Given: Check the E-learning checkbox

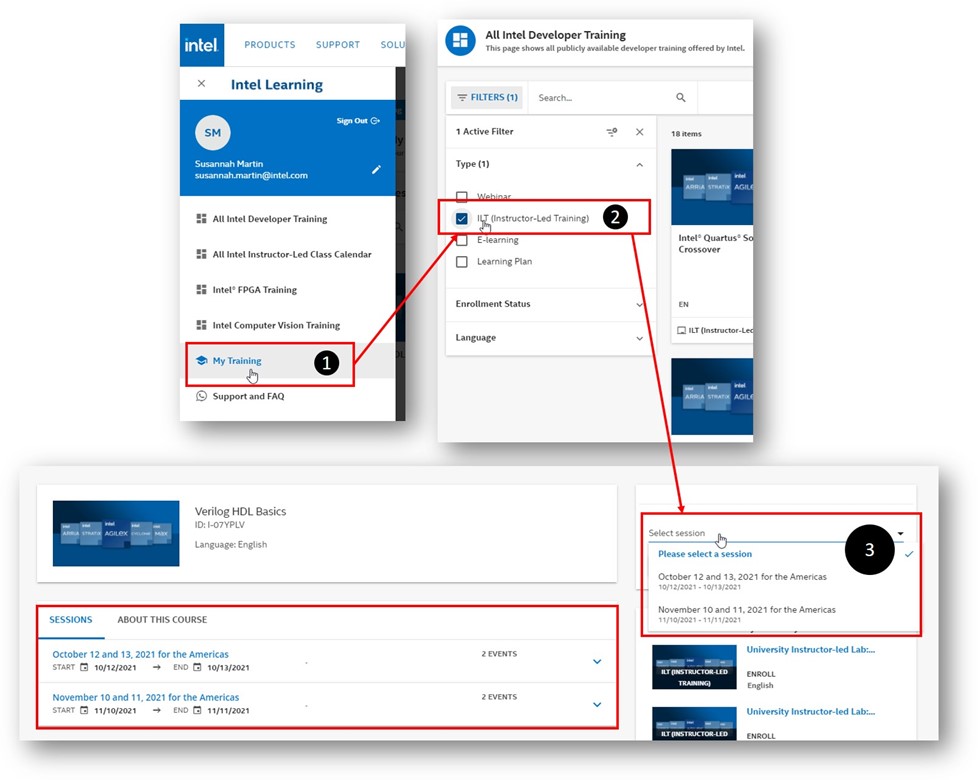Looking at the screenshot, I should coord(462,240).
